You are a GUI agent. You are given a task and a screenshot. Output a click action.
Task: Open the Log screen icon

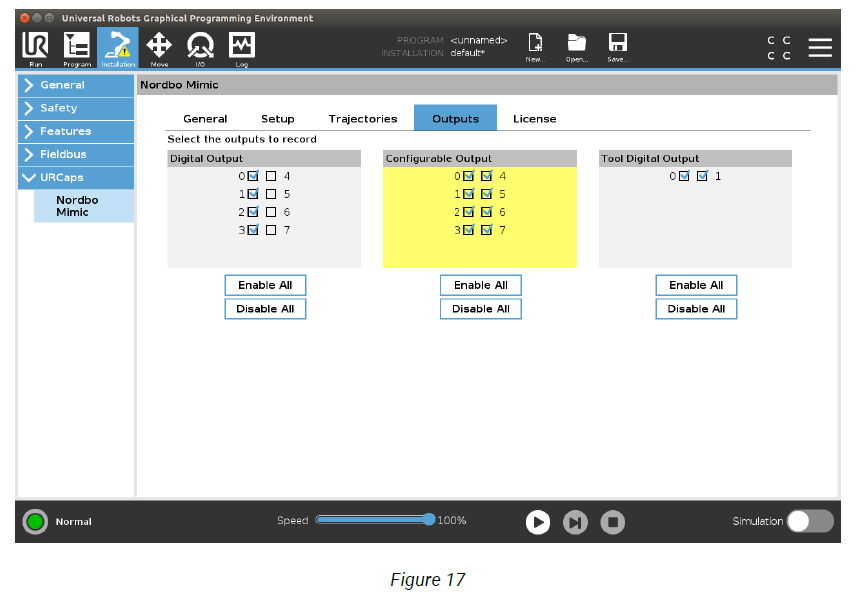coord(242,48)
